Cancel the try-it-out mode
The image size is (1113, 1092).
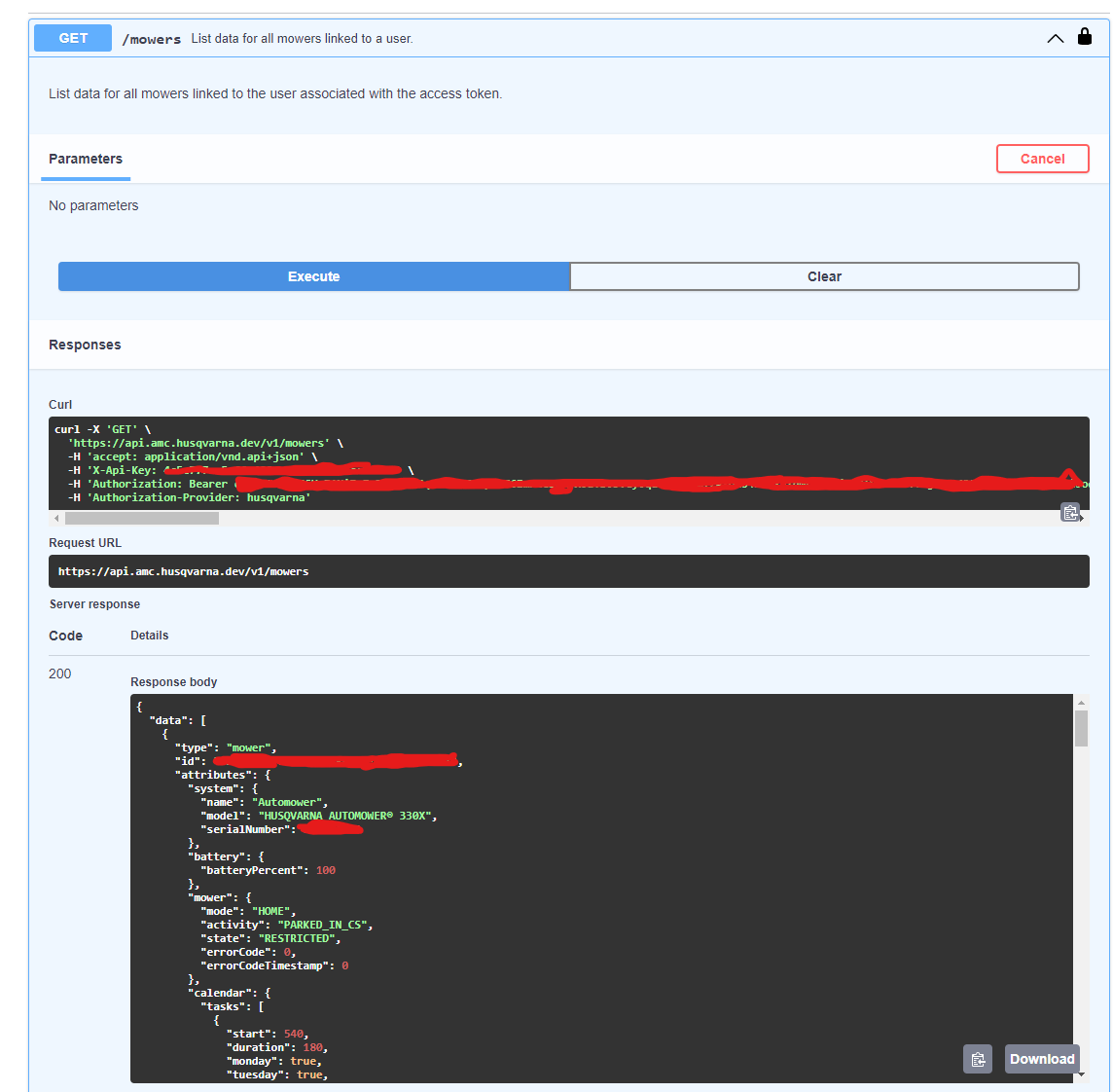coord(1042,159)
